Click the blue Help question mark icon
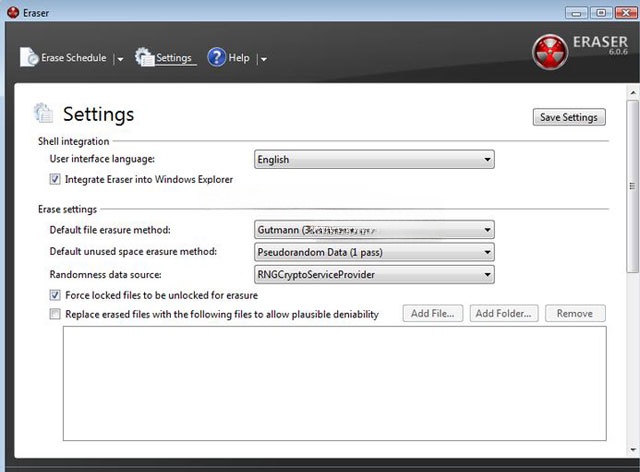Screen dimensions: 640x472 (x=216, y=57)
